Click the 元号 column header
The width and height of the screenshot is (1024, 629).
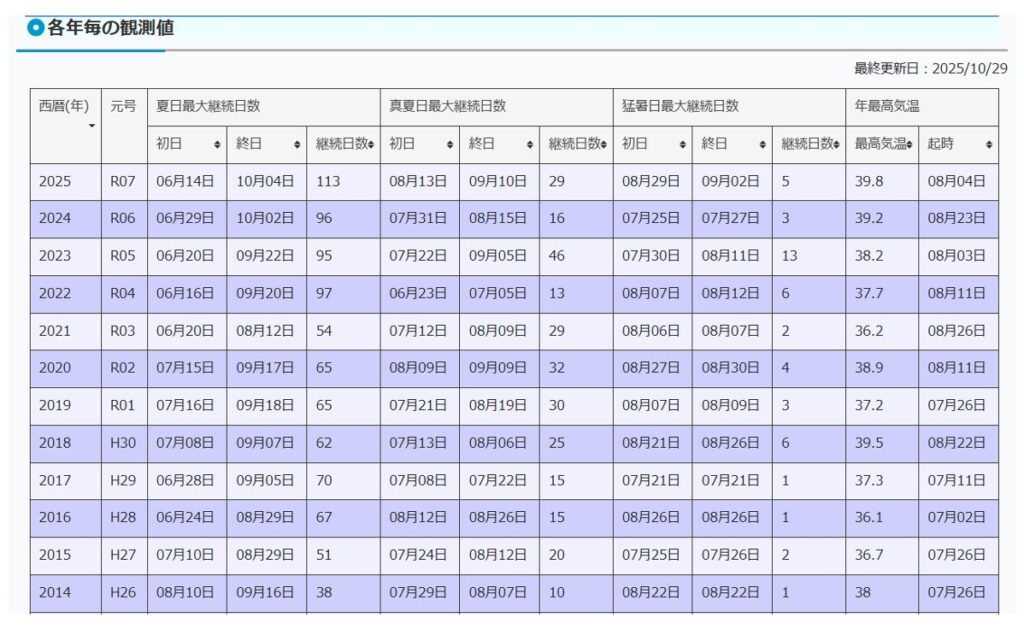click(x=124, y=106)
